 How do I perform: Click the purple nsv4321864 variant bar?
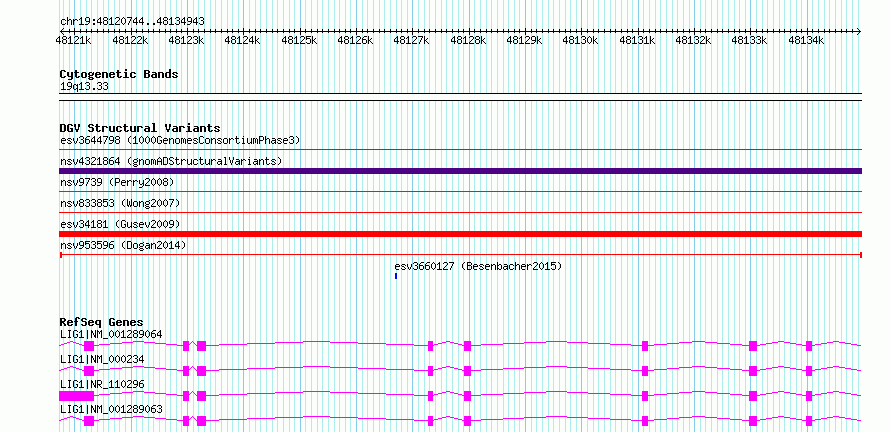pos(460,171)
